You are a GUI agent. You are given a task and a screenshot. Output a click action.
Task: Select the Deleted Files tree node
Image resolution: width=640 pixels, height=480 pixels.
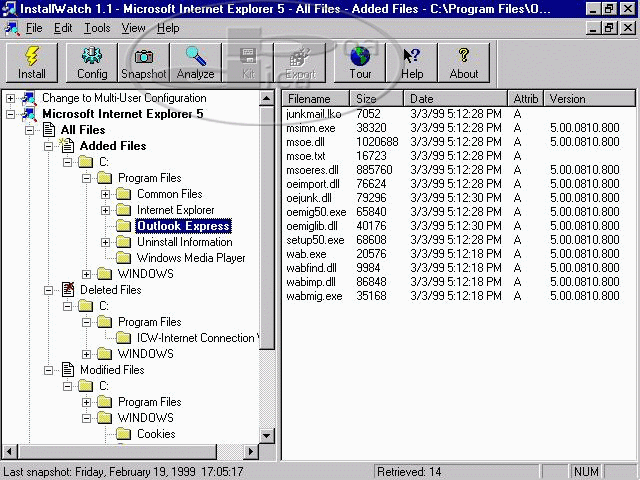(x=110, y=290)
